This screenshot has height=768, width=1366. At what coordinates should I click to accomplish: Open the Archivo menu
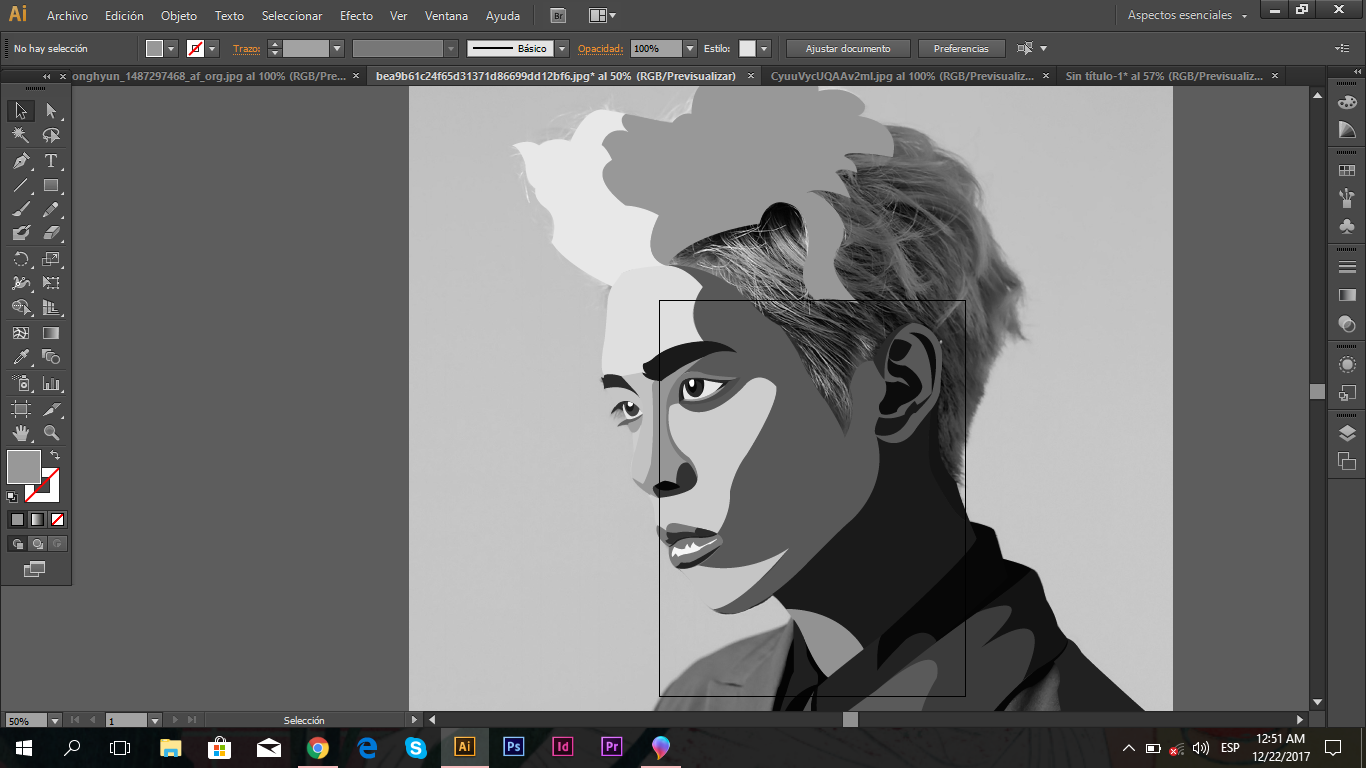(67, 16)
